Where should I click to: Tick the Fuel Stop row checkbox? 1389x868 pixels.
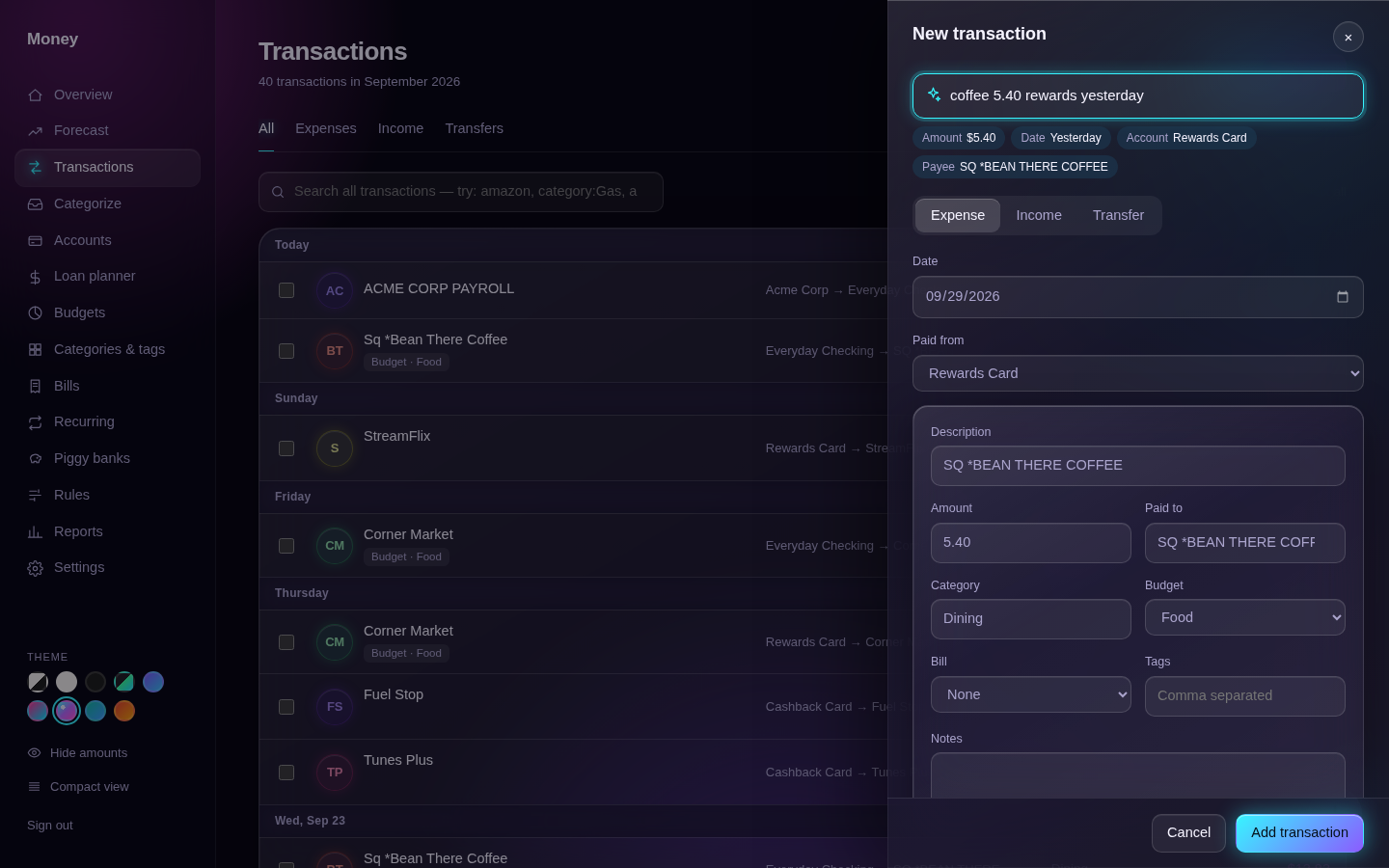(x=286, y=707)
